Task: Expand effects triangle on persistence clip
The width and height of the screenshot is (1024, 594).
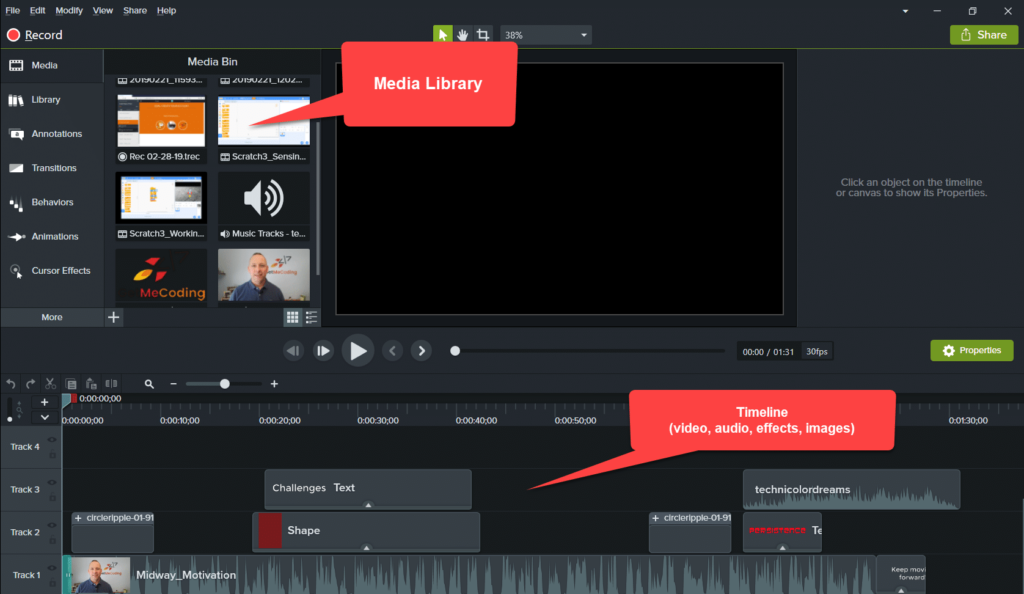Action: tap(782, 548)
